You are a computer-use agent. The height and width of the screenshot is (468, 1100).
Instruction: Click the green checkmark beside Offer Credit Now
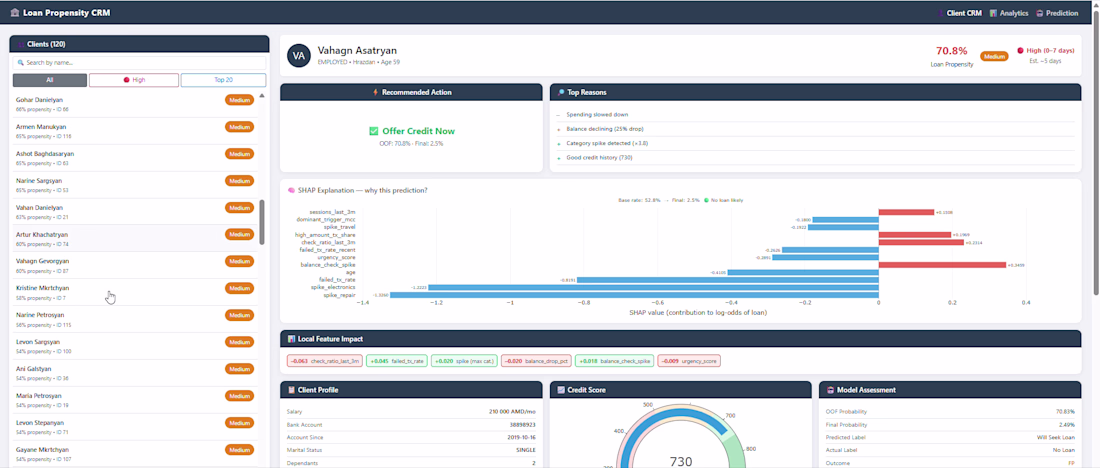pyautogui.click(x=374, y=131)
